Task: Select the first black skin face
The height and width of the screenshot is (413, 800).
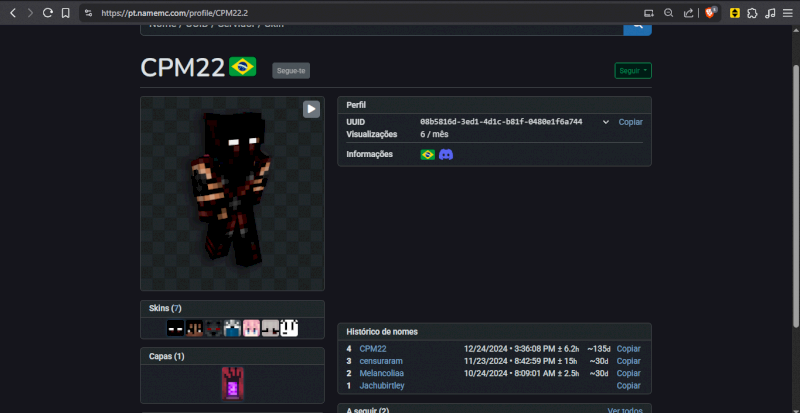Action: [x=176, y=328]
